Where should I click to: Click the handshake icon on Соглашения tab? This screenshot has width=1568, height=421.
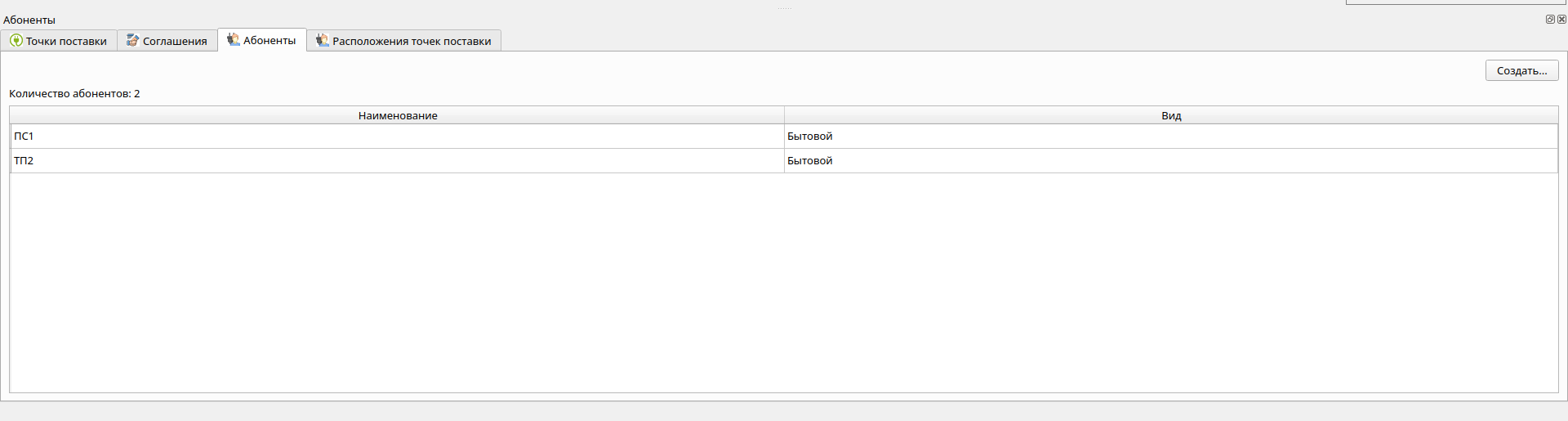click(132, 41)
